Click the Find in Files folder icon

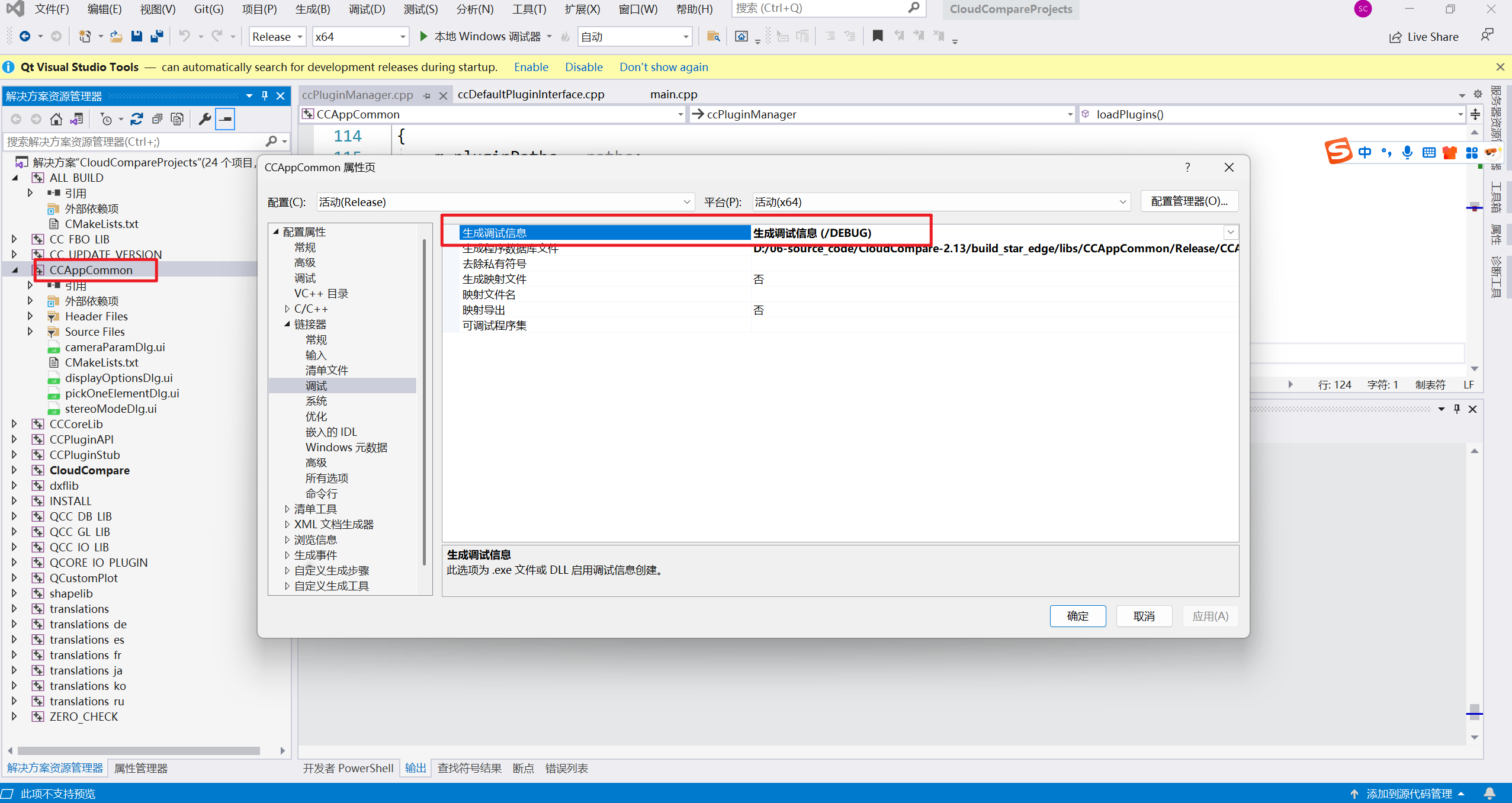(714, 36)
